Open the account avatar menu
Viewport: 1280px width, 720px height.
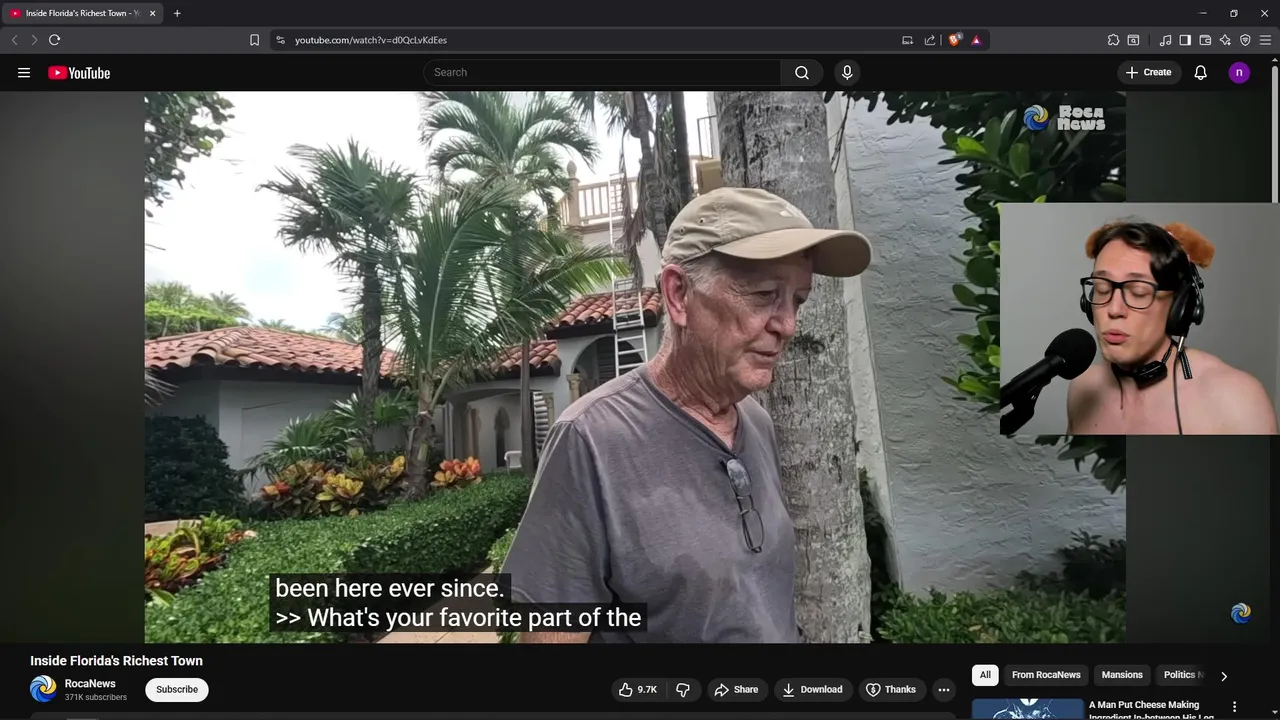(x=1239, y=72)
